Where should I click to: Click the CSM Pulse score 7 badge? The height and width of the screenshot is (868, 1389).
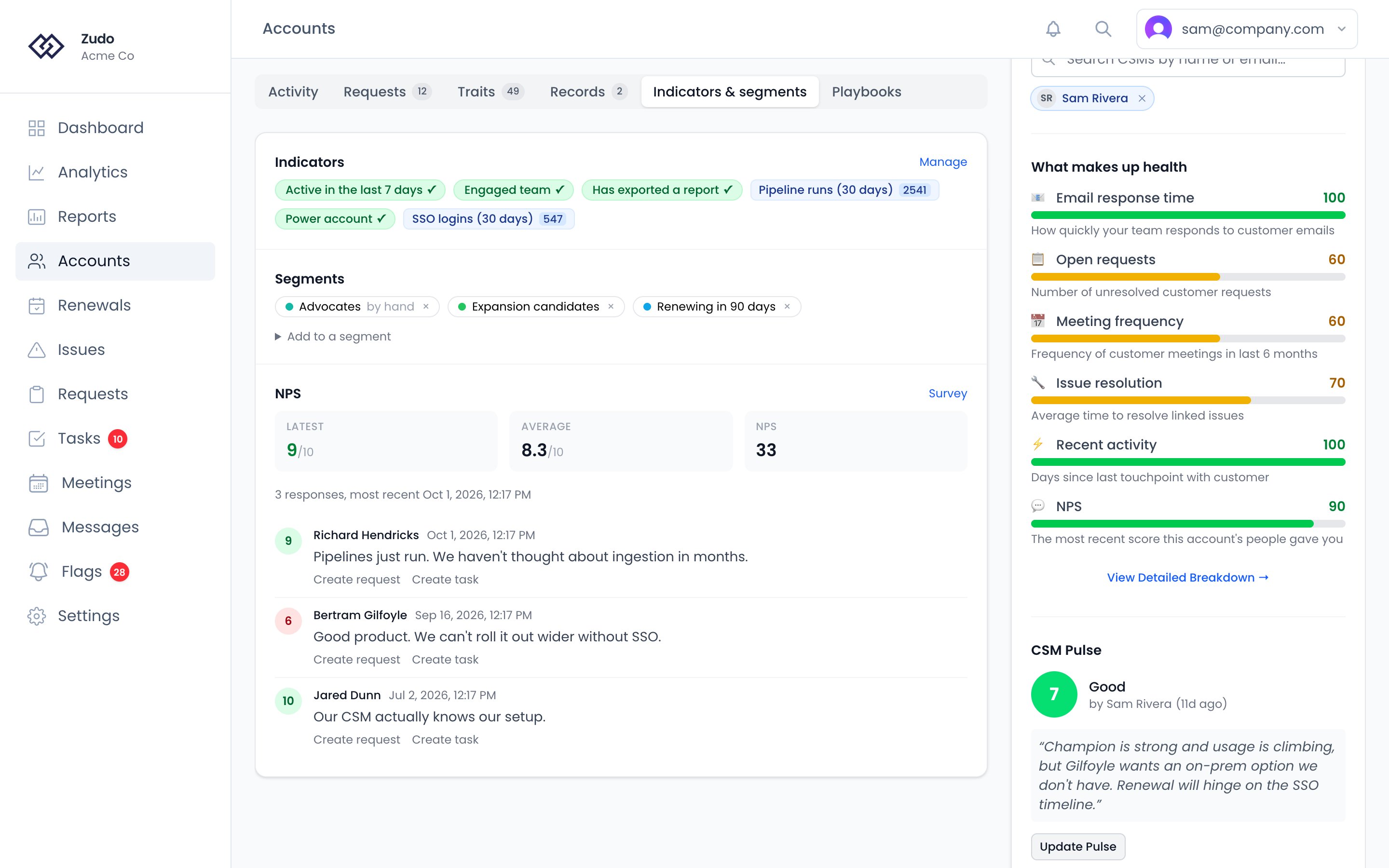(x=1054, y=694)
